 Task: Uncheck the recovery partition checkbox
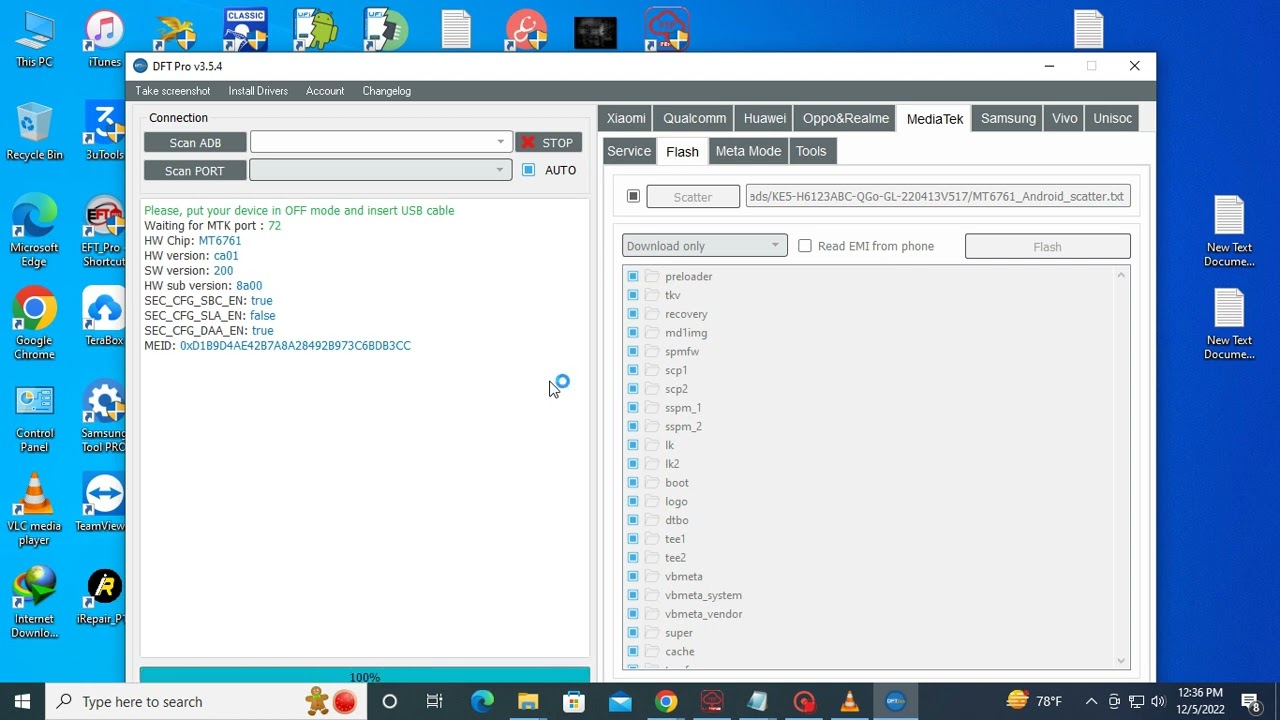tap(633, 314)
